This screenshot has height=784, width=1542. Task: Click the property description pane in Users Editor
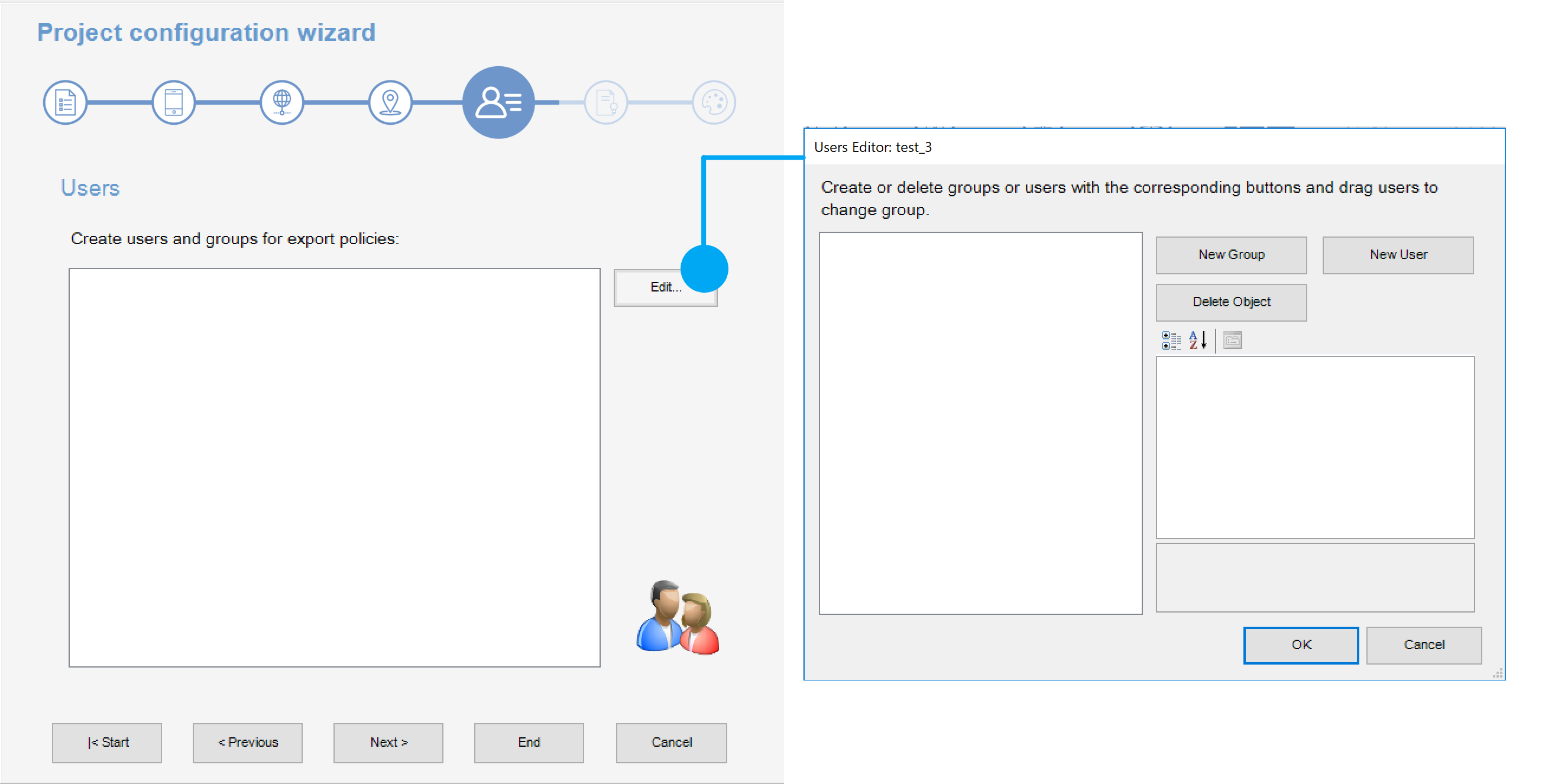click(1315, 578)
